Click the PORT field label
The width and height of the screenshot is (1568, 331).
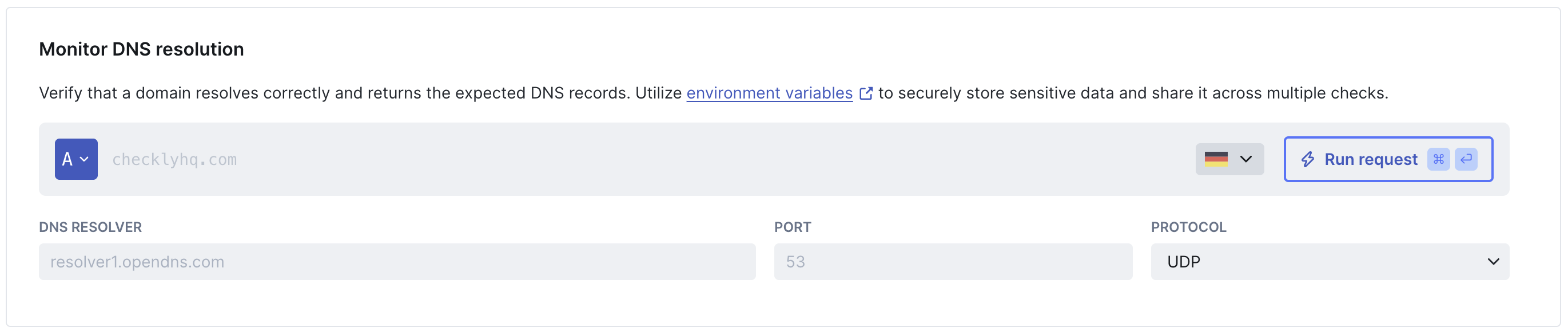point(793,227)
